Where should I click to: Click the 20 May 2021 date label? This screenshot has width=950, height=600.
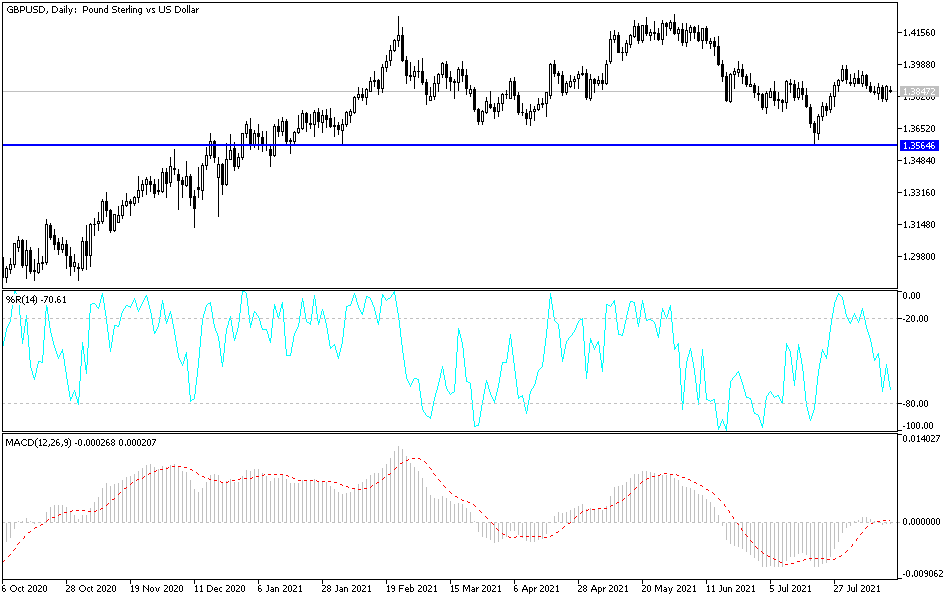click(669, 588)
